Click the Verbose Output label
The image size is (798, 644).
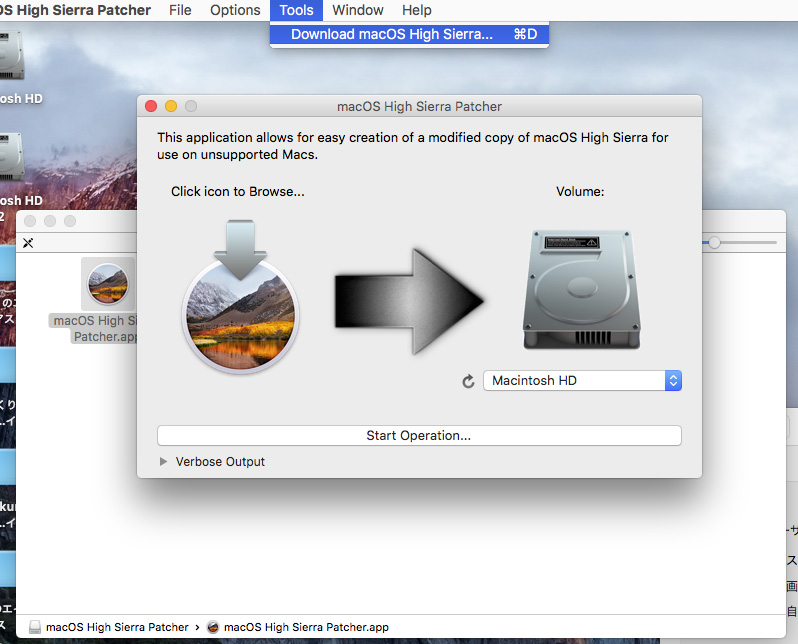coord(220,462)
